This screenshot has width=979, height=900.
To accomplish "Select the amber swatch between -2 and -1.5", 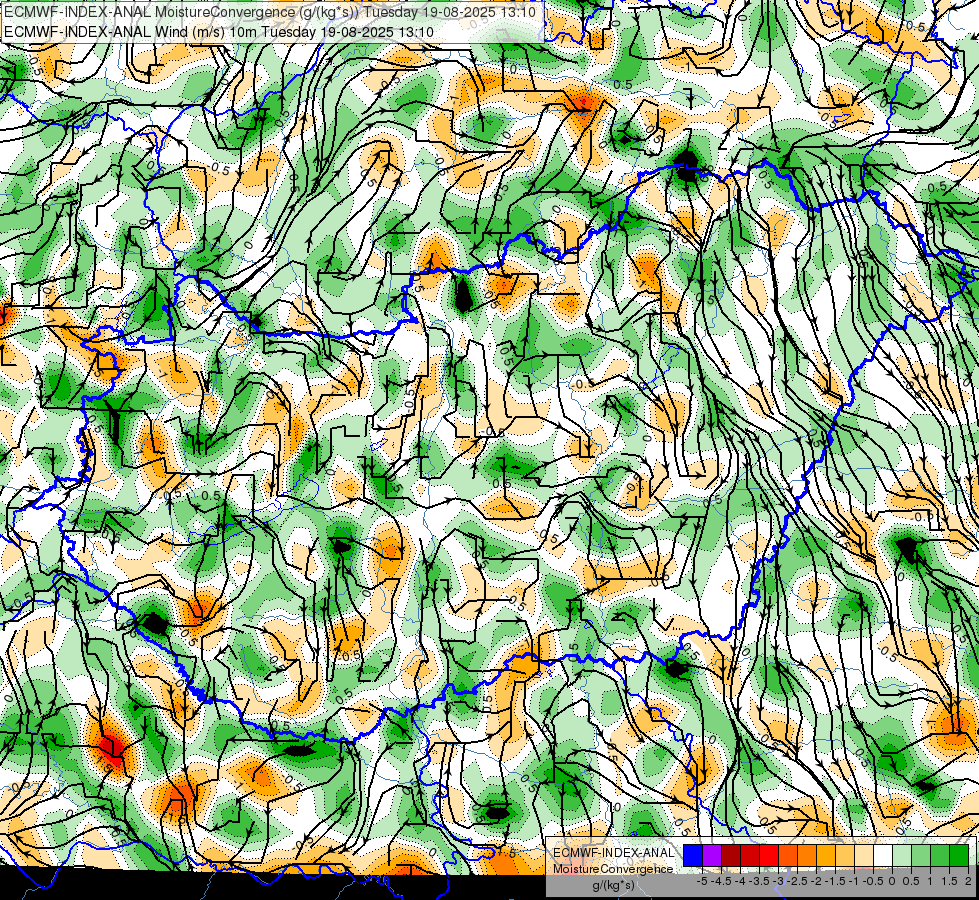I will point(826,855).
